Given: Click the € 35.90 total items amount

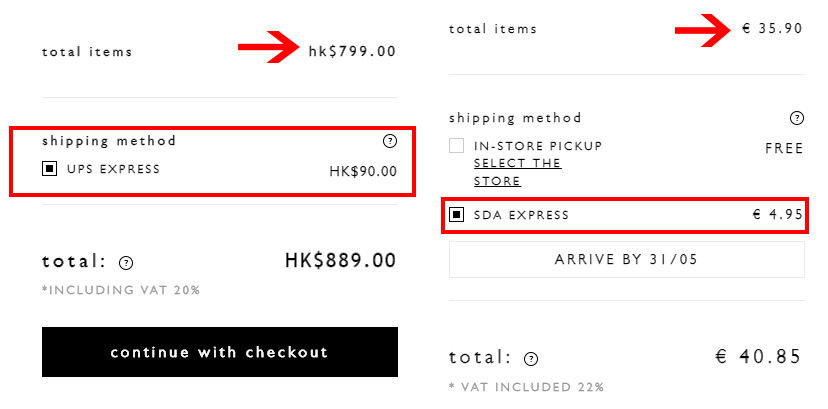Looking at the screenshot, I should [x=772, y=29].
